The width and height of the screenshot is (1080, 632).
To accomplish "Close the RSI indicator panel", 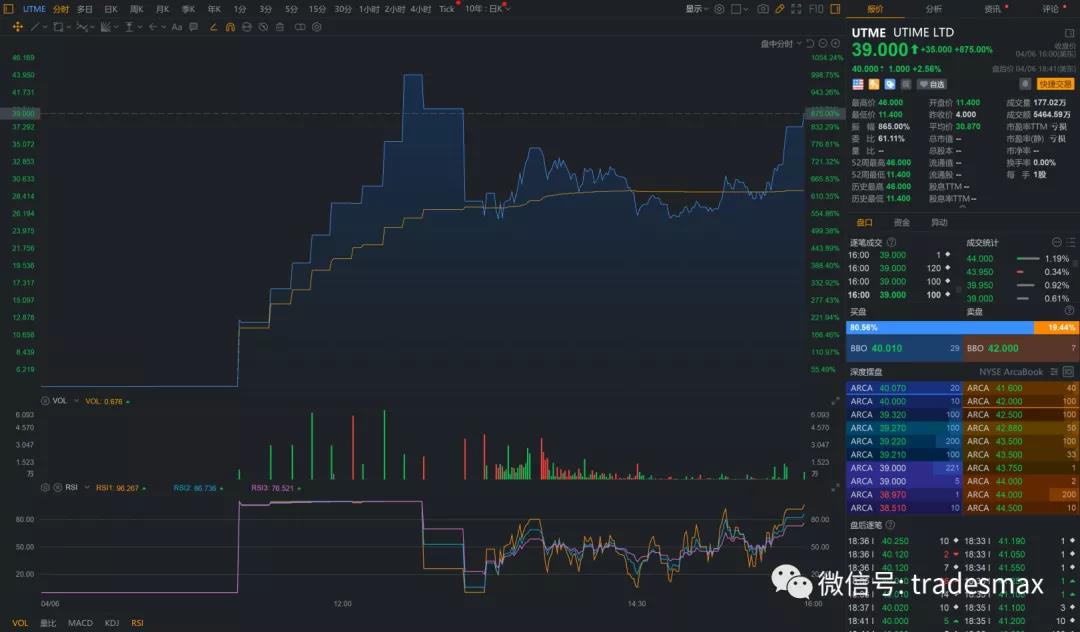I will (58, 487).
